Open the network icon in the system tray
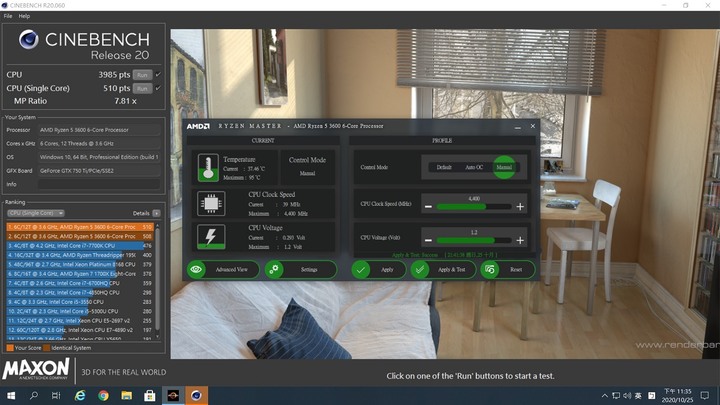 pos(616,395)
